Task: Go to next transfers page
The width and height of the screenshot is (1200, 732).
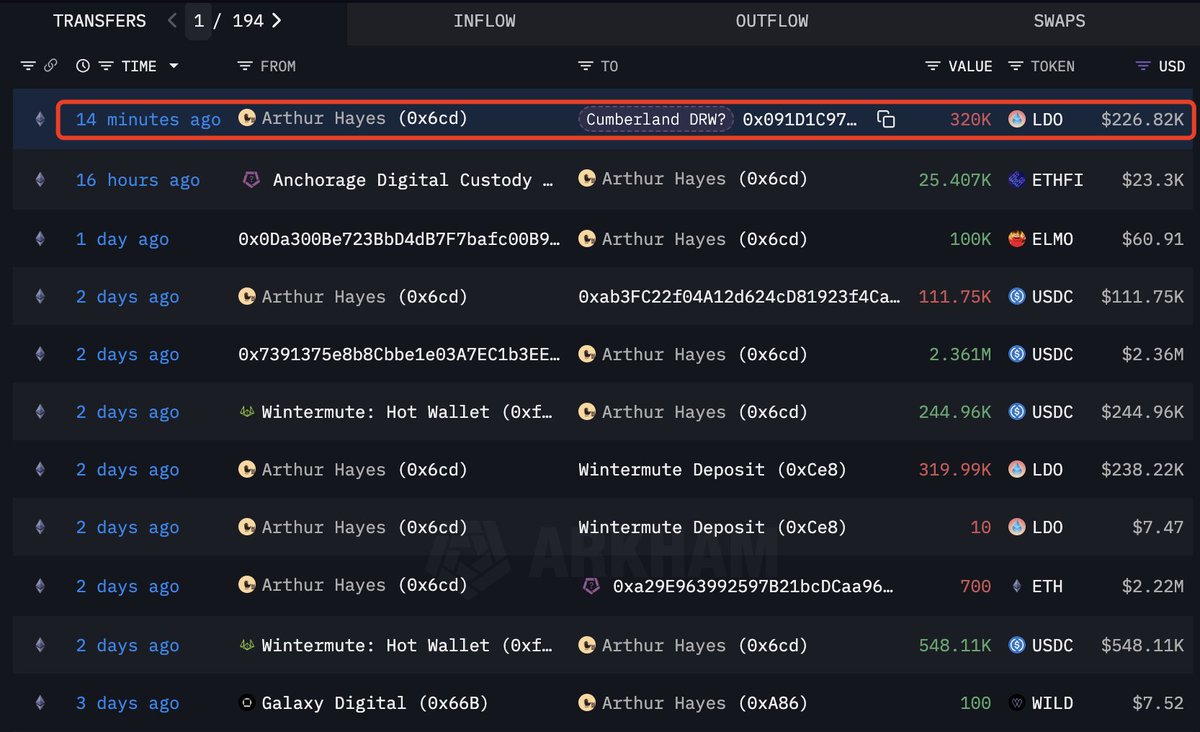Action: point(277,21)
